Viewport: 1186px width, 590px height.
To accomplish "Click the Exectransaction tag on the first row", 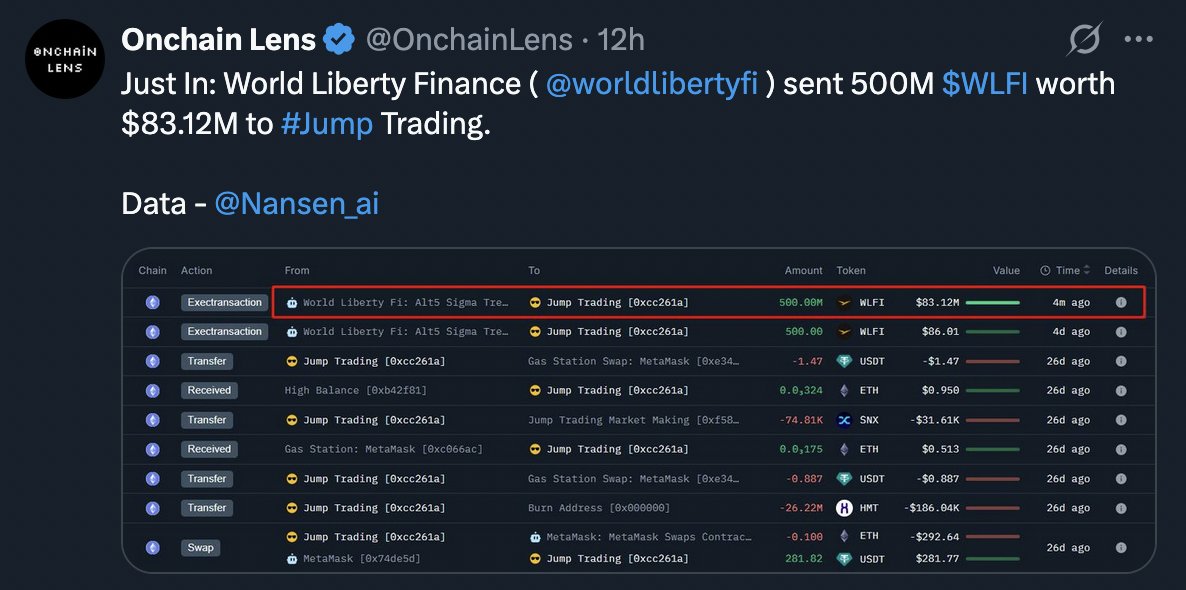I will tap(224, 302).
